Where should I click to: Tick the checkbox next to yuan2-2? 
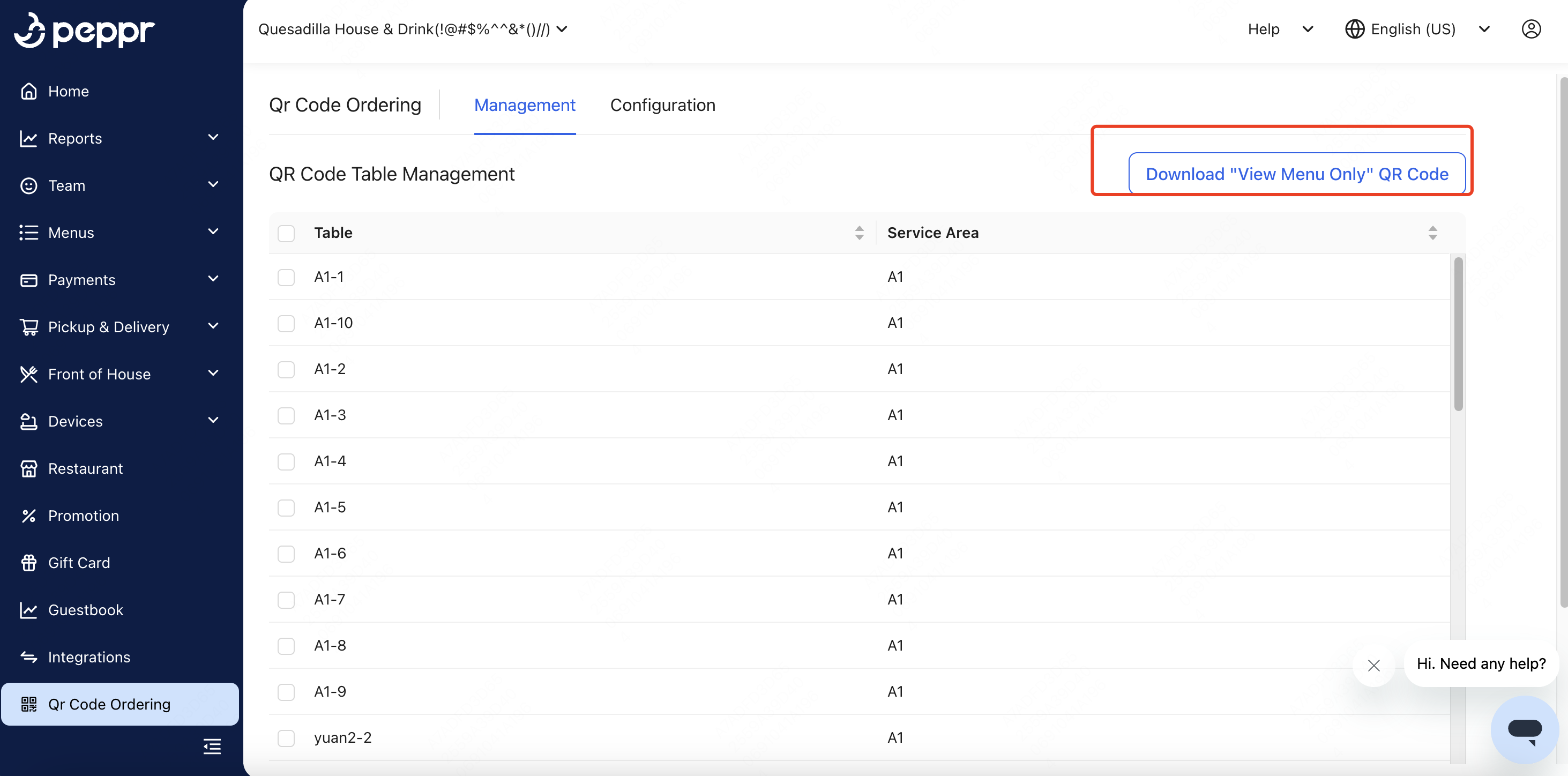click(286, 738)
